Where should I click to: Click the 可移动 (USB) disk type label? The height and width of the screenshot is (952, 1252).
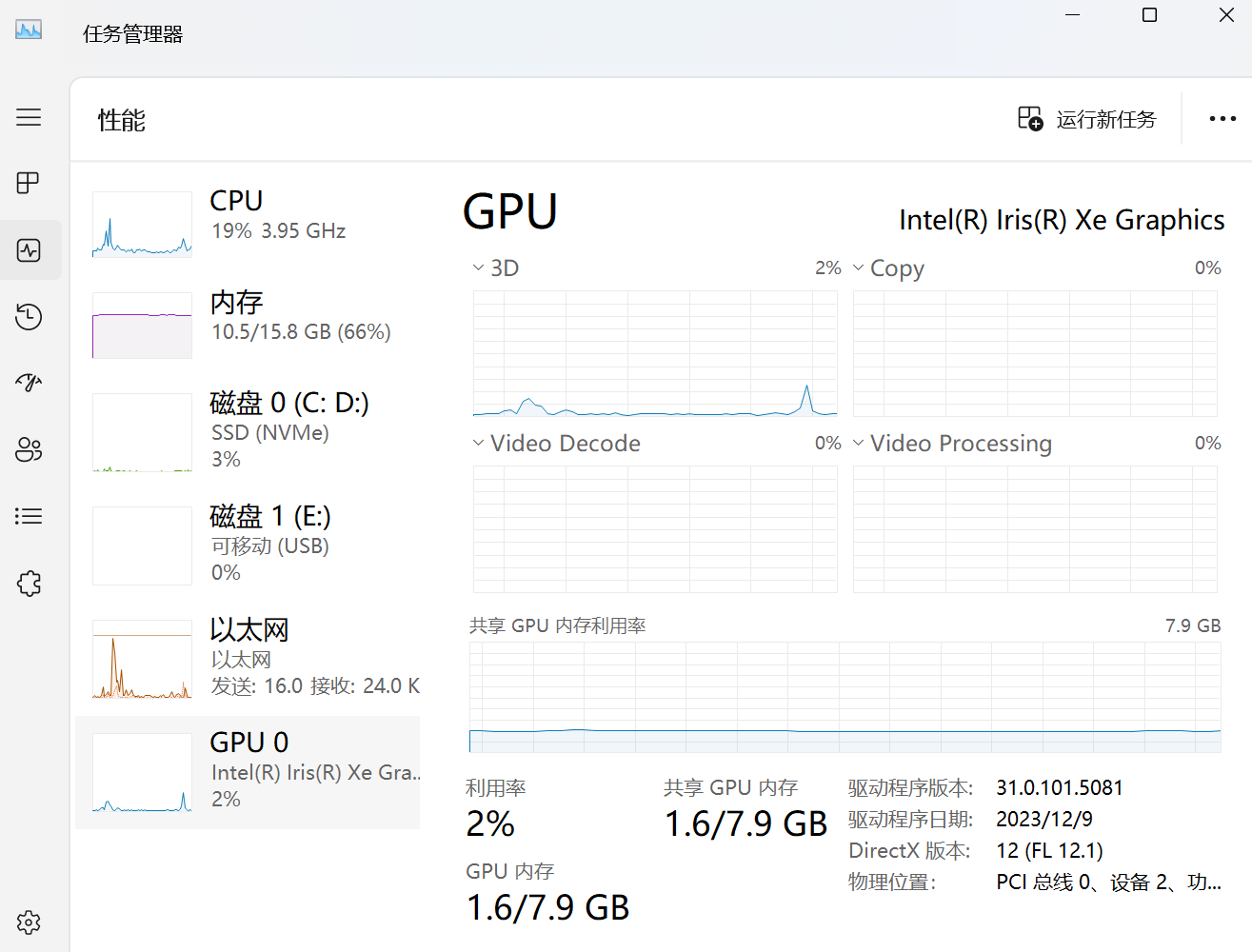coord(270,546)
